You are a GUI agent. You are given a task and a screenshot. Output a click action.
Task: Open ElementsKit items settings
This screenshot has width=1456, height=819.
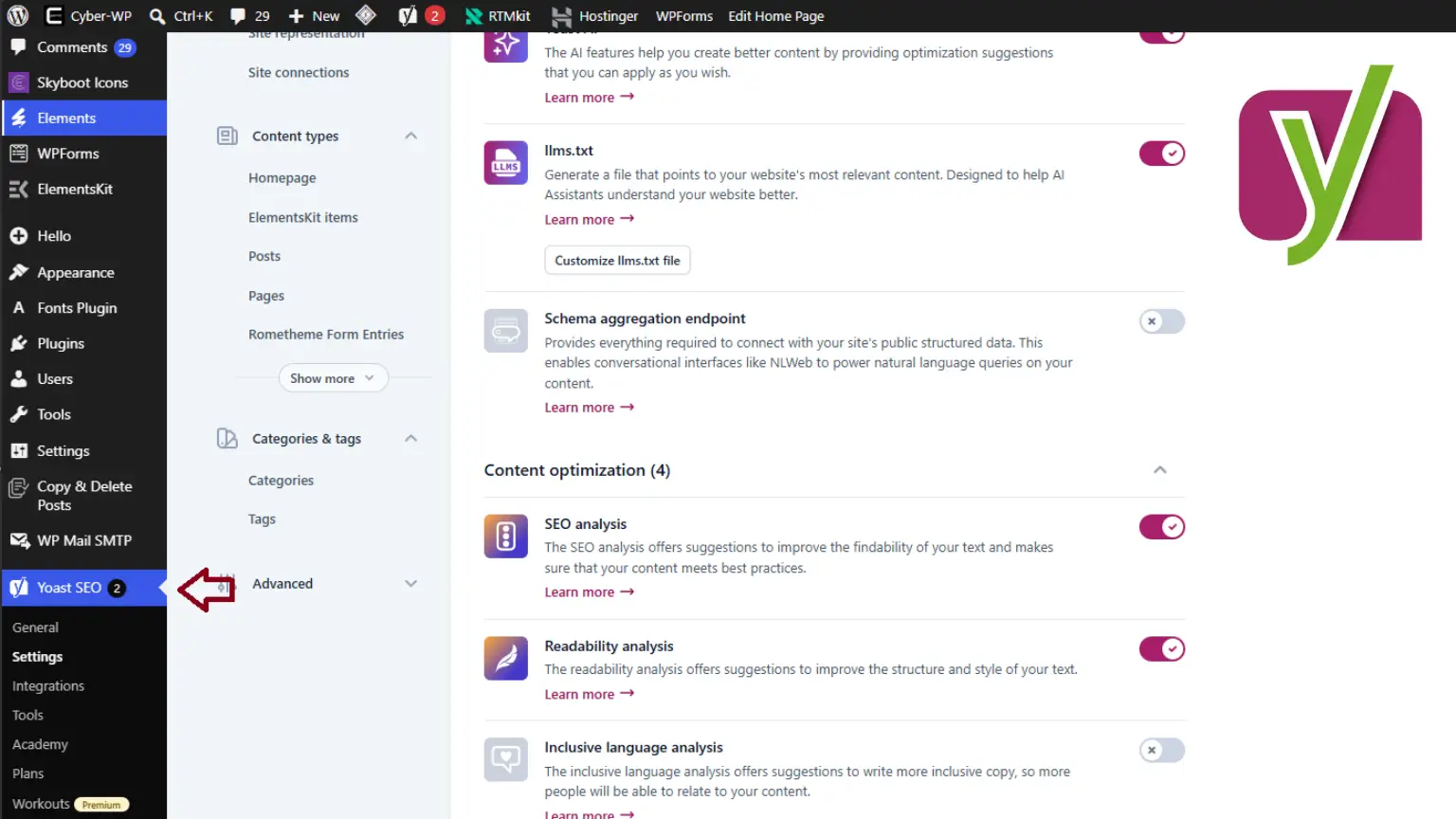point(302,218)
